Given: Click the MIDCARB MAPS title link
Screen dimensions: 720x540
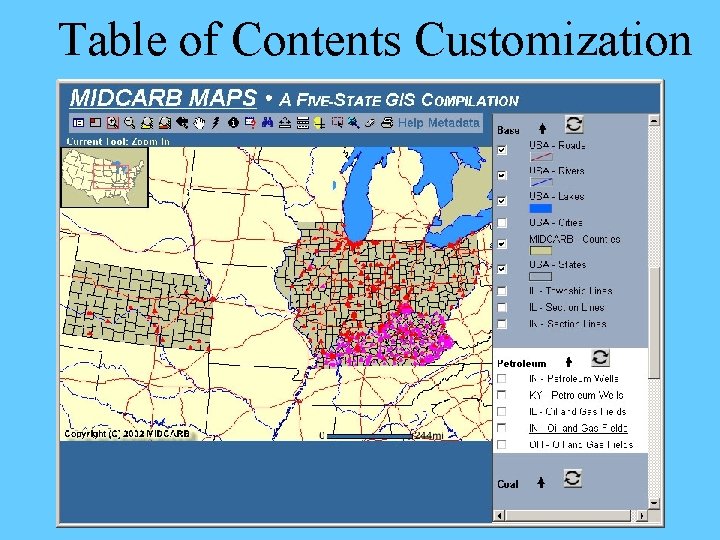Looking at the screenshot, I should (x=163, y=98).
